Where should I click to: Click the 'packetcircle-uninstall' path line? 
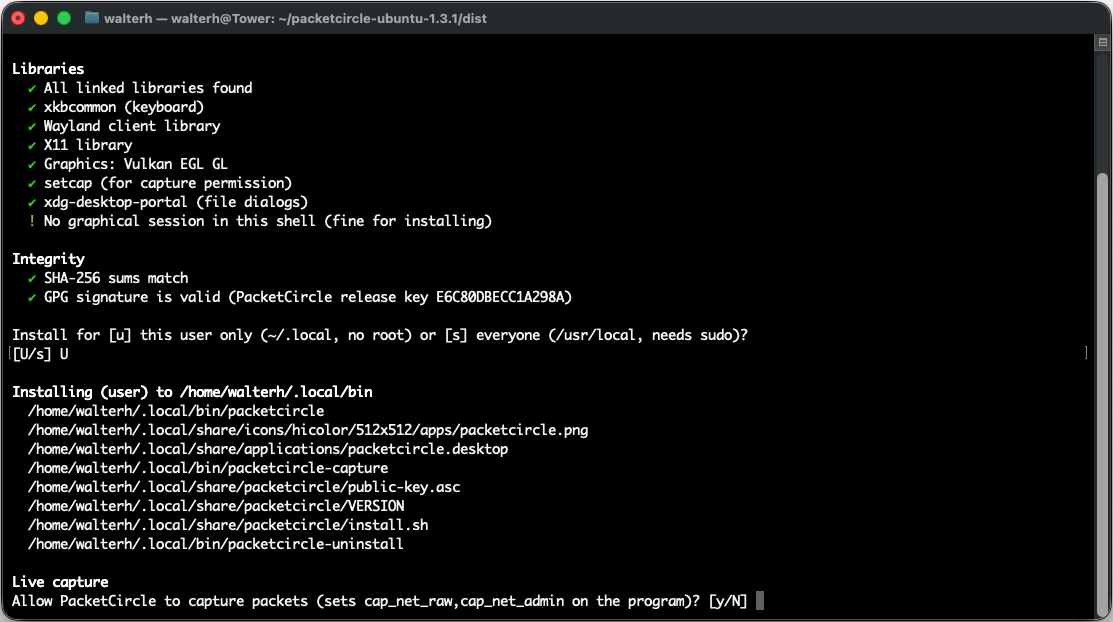pos(216,544)
